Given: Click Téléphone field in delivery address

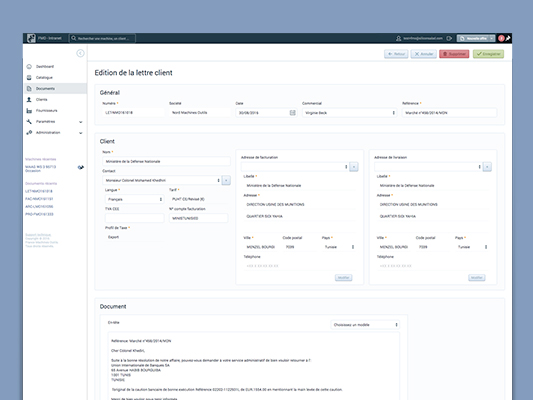Looking at the screenshot, I should (x=433, y=266).
